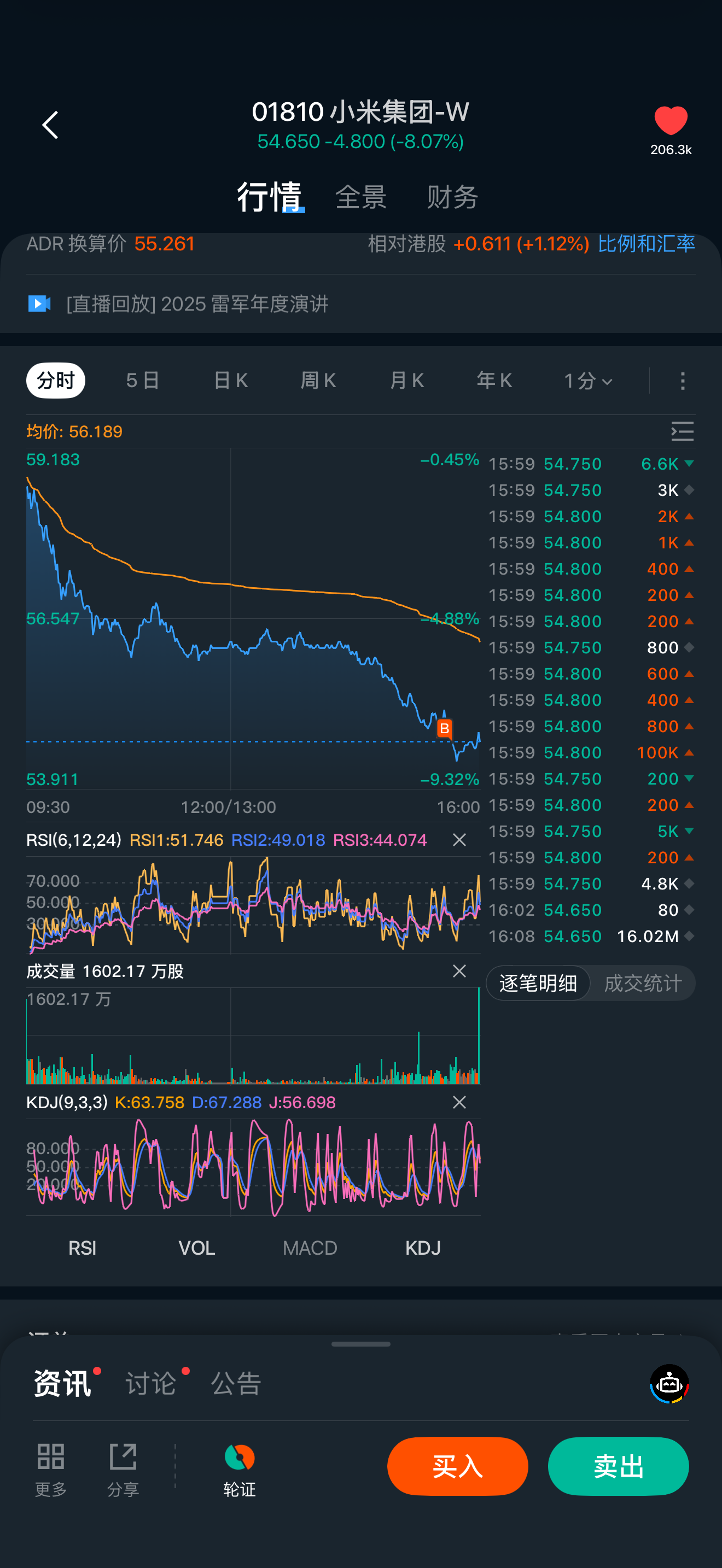Pull up the bottom sheet drag handle

[361, 1344]
